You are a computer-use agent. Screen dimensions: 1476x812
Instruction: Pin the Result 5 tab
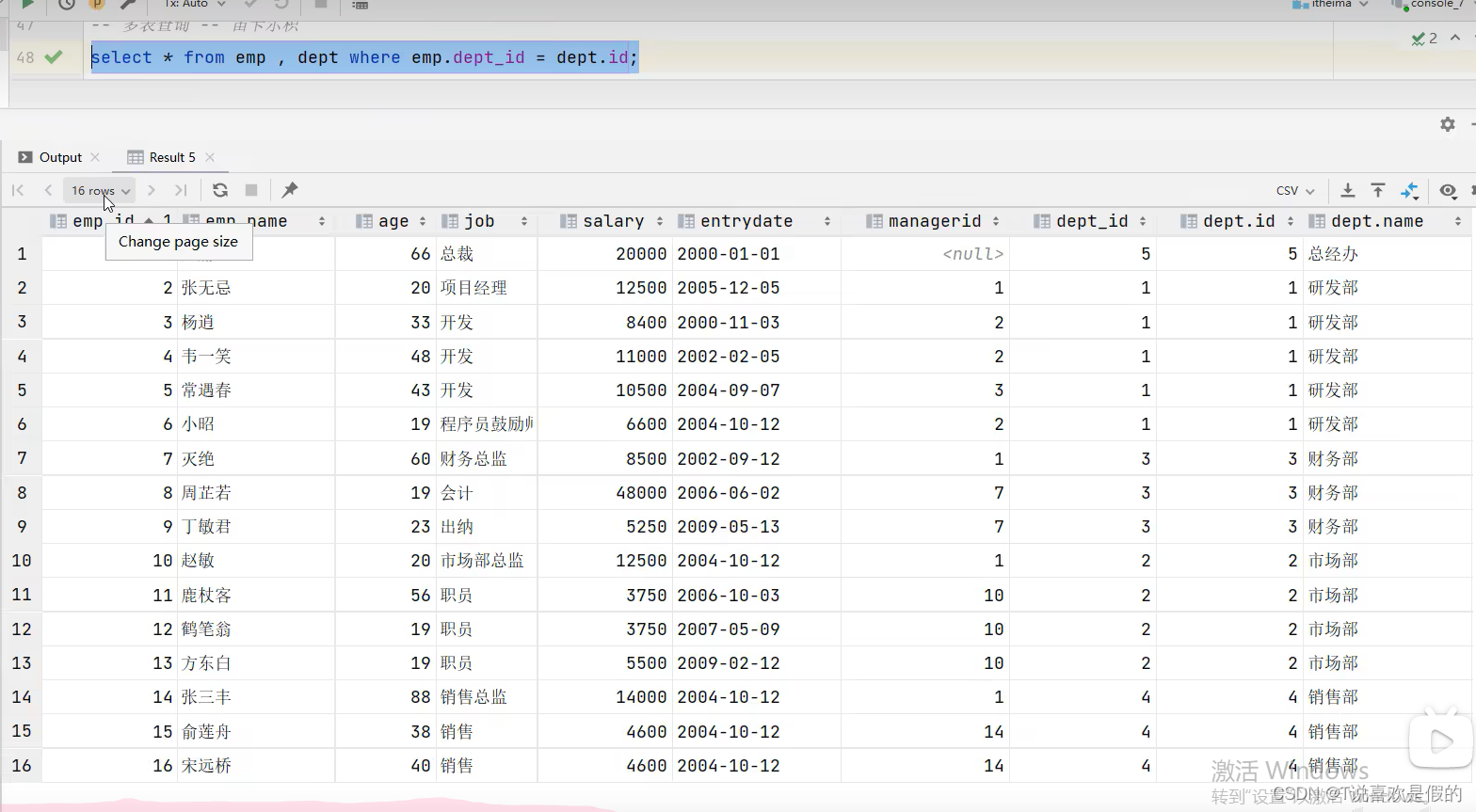[x=290, y=190]
